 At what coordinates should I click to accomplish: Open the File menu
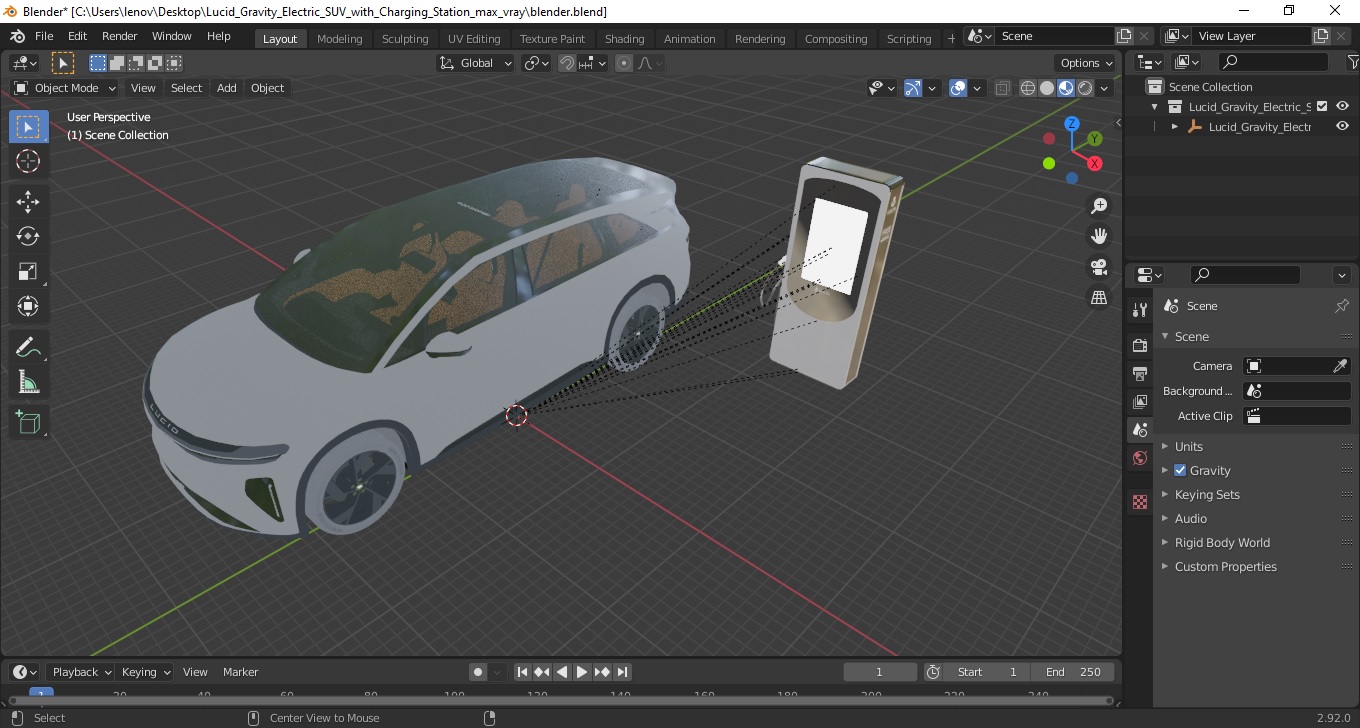tap(44, 36)
